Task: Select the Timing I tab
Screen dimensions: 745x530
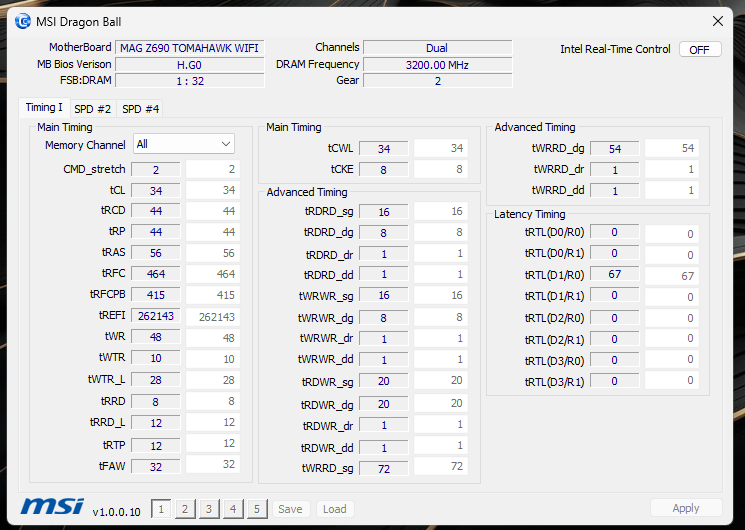Action: 44,107
